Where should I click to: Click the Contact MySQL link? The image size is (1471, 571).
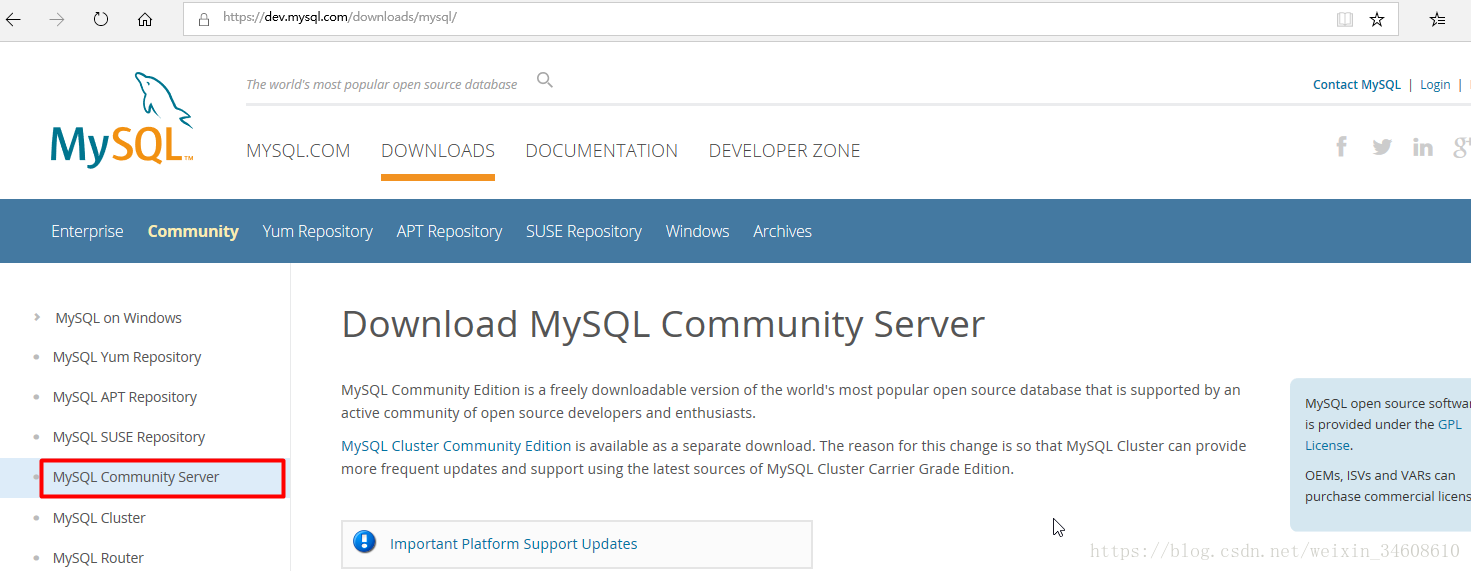1357,85
